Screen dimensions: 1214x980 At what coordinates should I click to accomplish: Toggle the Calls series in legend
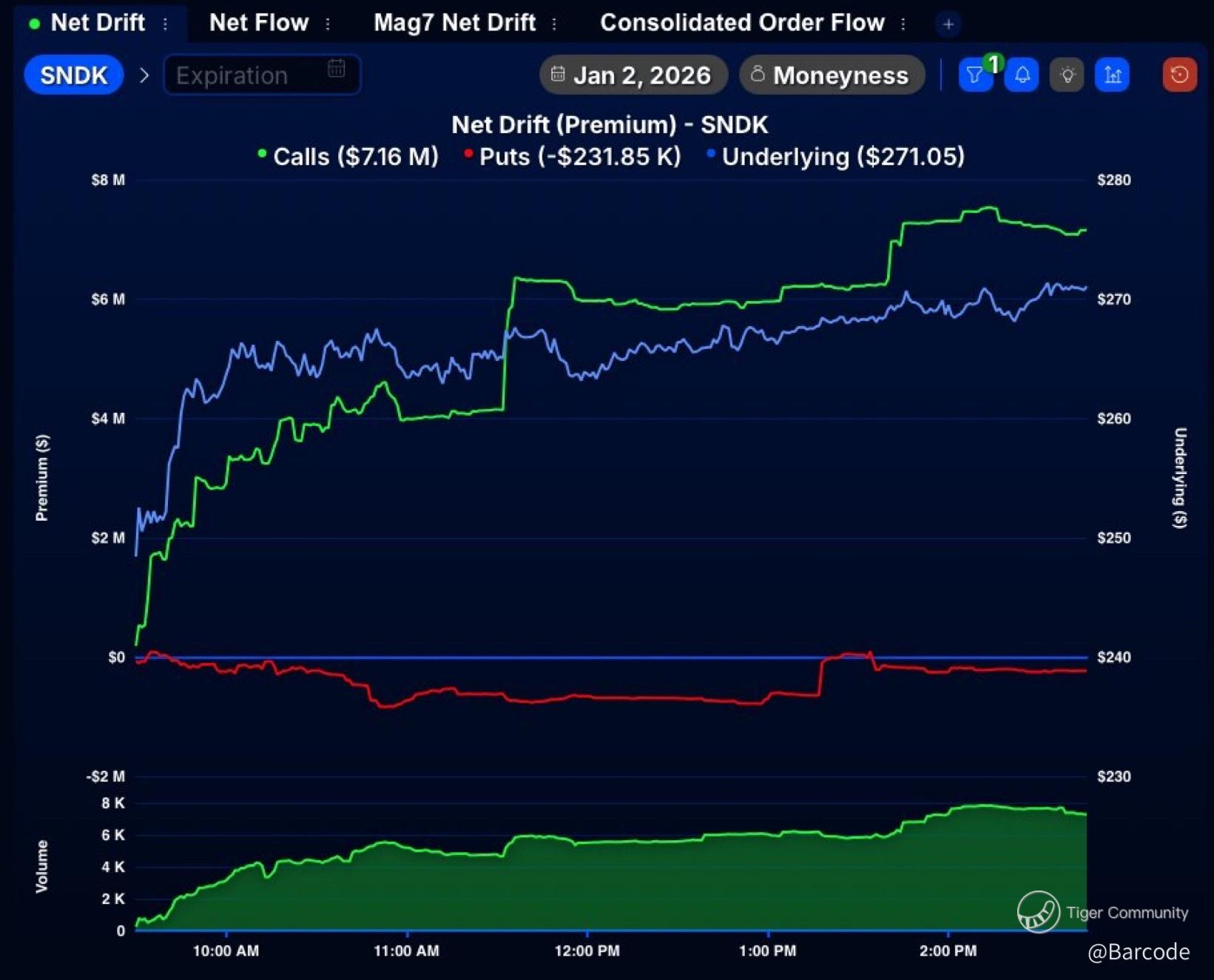[x=348, y=157]
